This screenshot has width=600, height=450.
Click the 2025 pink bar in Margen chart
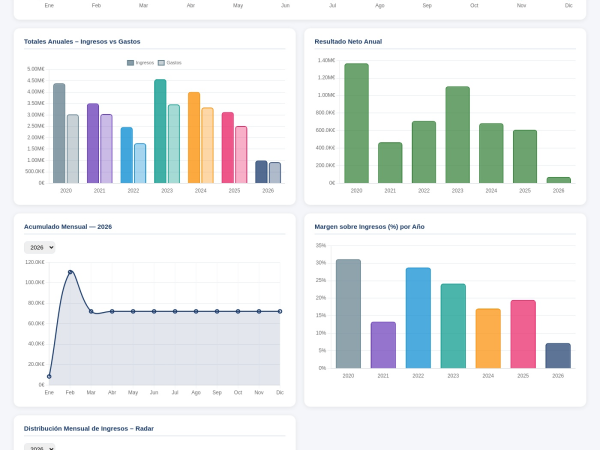coord(523,334)
